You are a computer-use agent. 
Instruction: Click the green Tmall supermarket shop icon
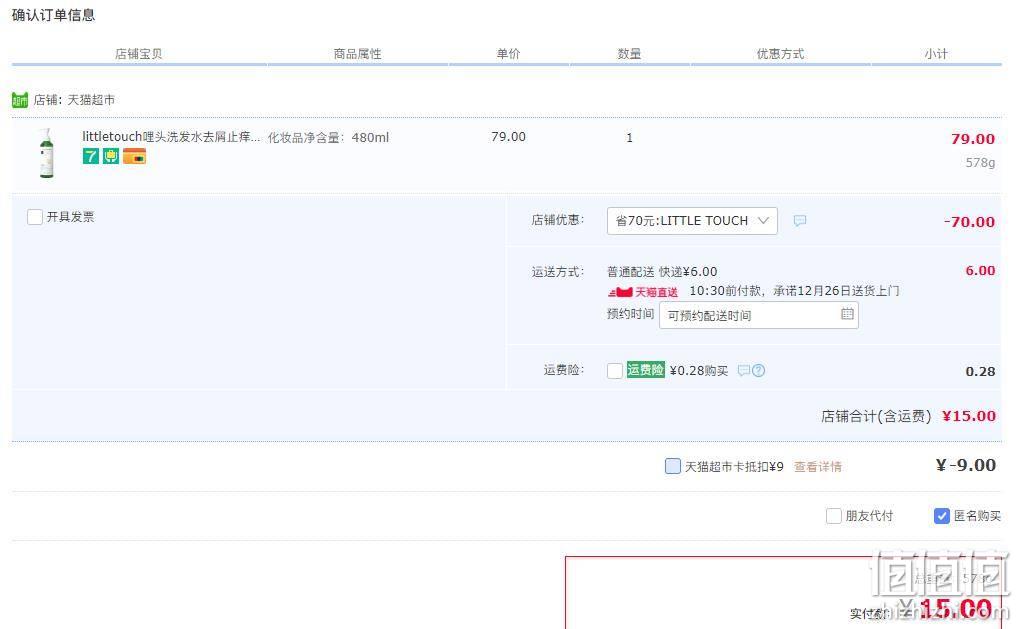point(19,100)
